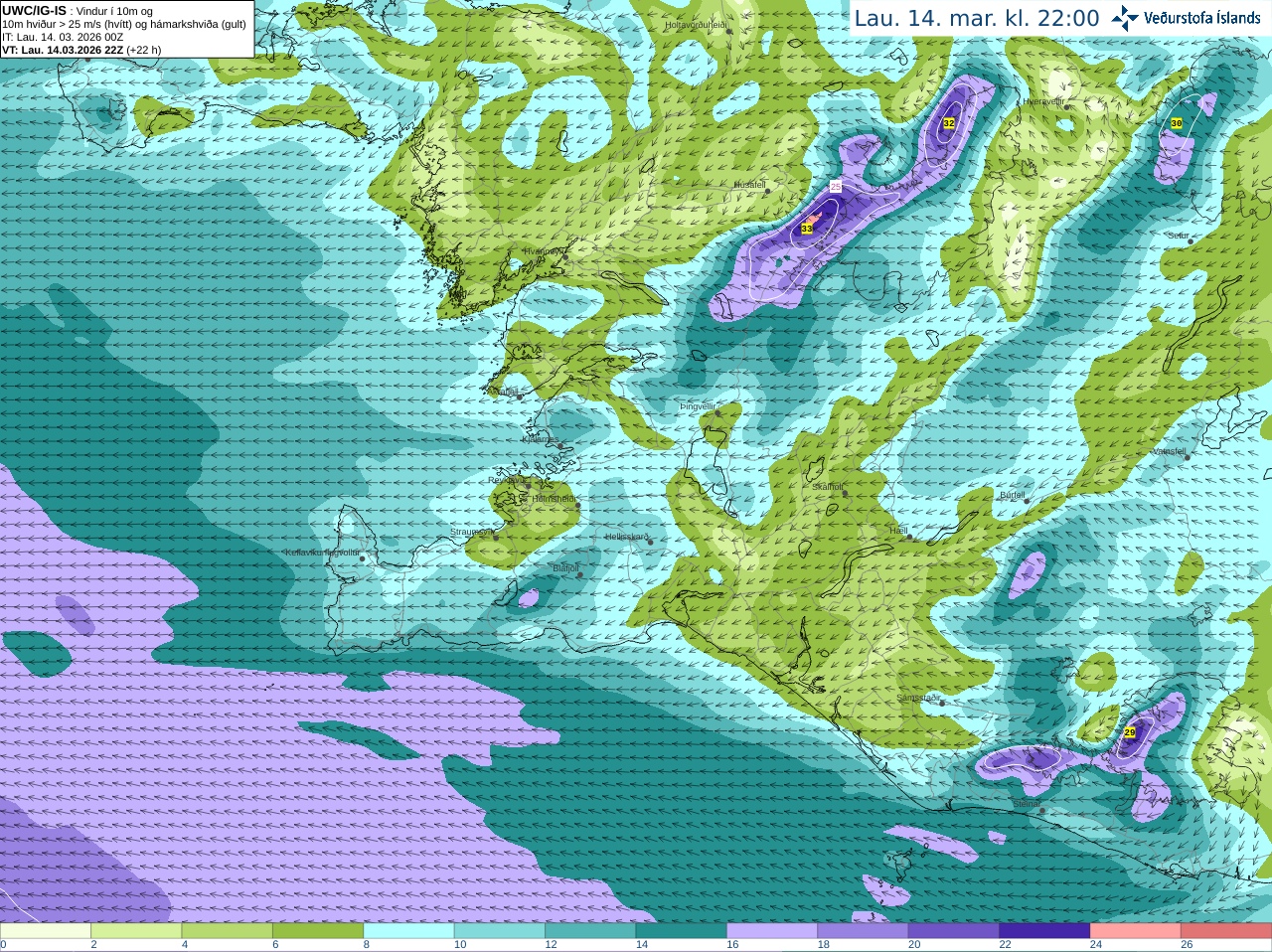Viewport: 1272px width, 952px height.
Task: Click the above 26 m/s red legend swatch
Action: pos(1226,931)
